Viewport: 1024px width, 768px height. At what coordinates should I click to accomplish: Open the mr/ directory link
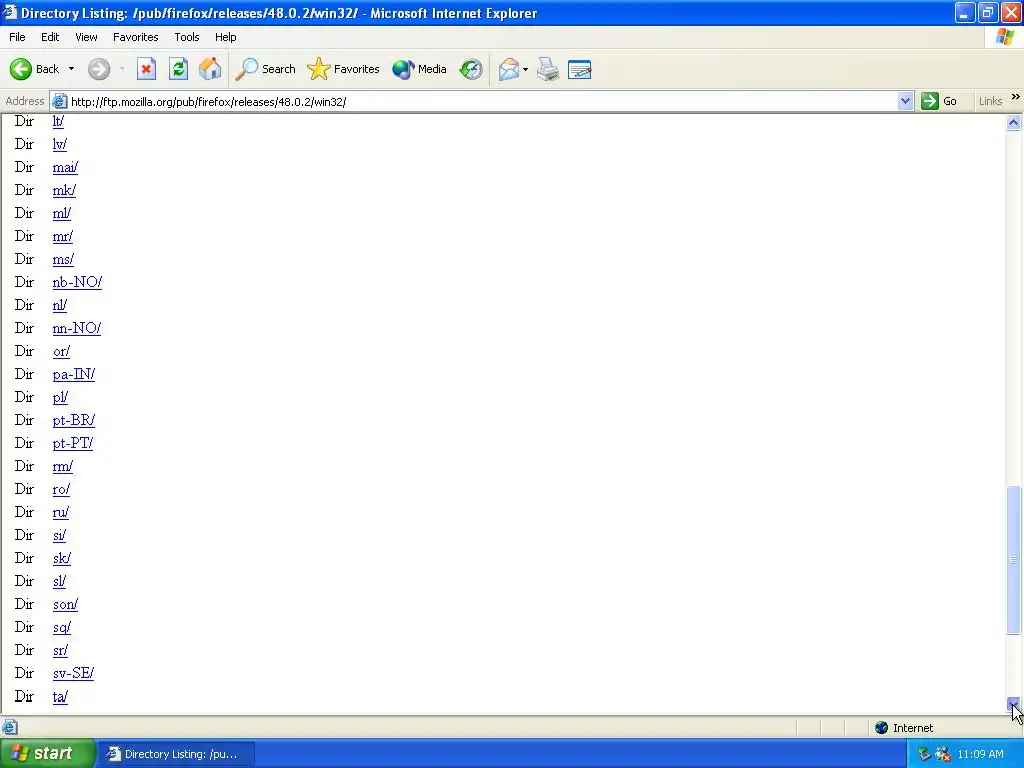63,236
